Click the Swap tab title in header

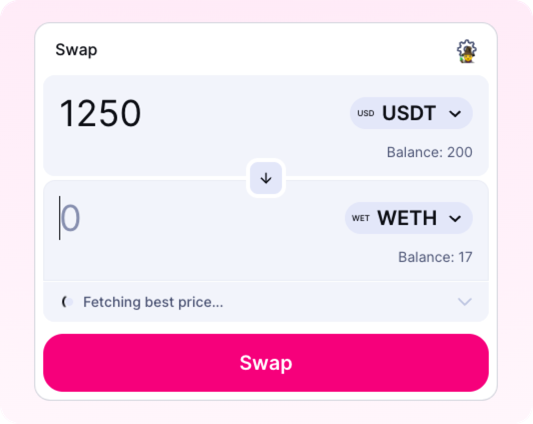76,50
